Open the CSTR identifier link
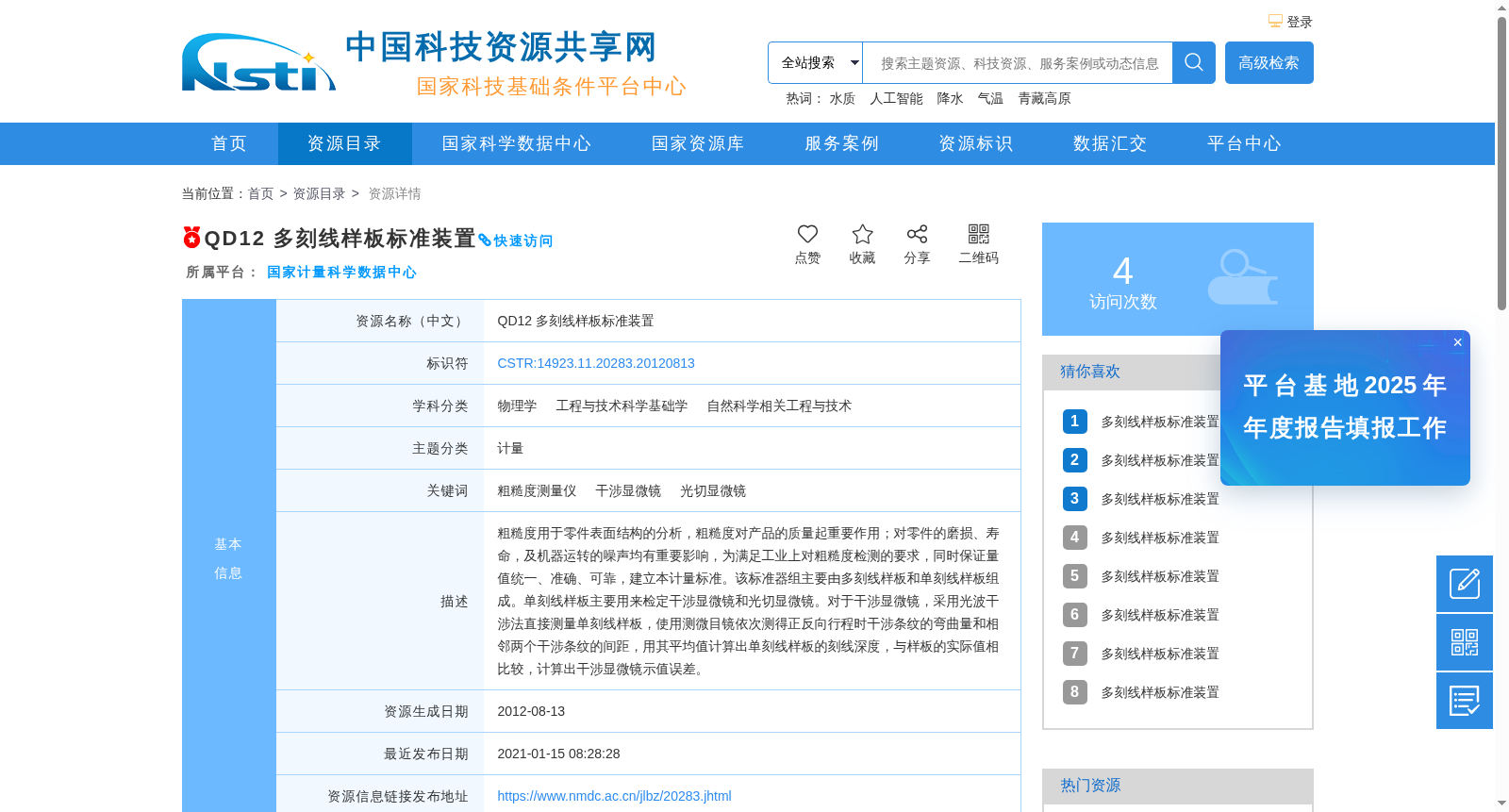1509x812 pixels. pyautogui.click(x=596, y=363)
